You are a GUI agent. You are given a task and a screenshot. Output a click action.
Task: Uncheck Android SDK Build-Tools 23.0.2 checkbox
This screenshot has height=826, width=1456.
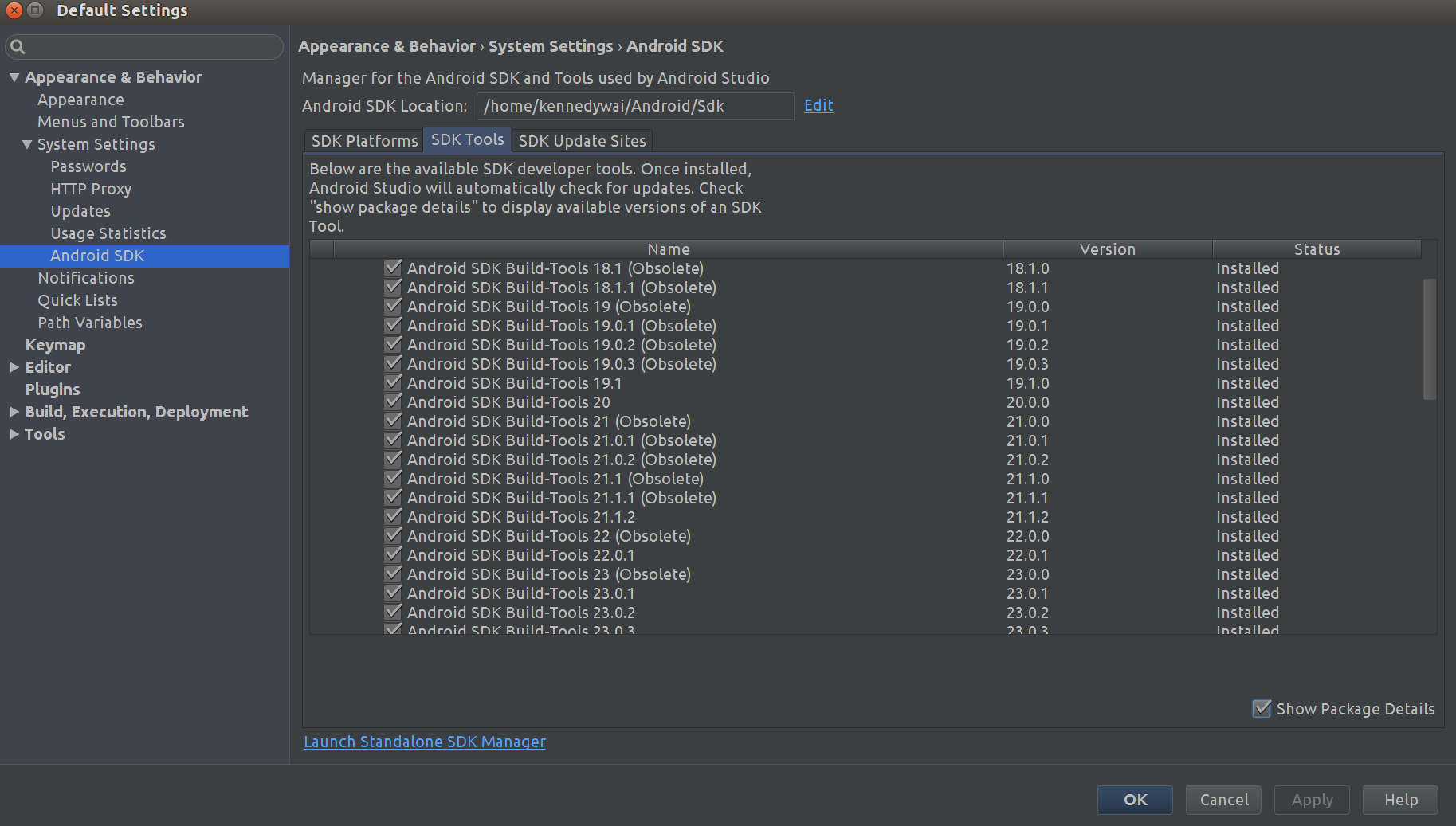point(393,612)
